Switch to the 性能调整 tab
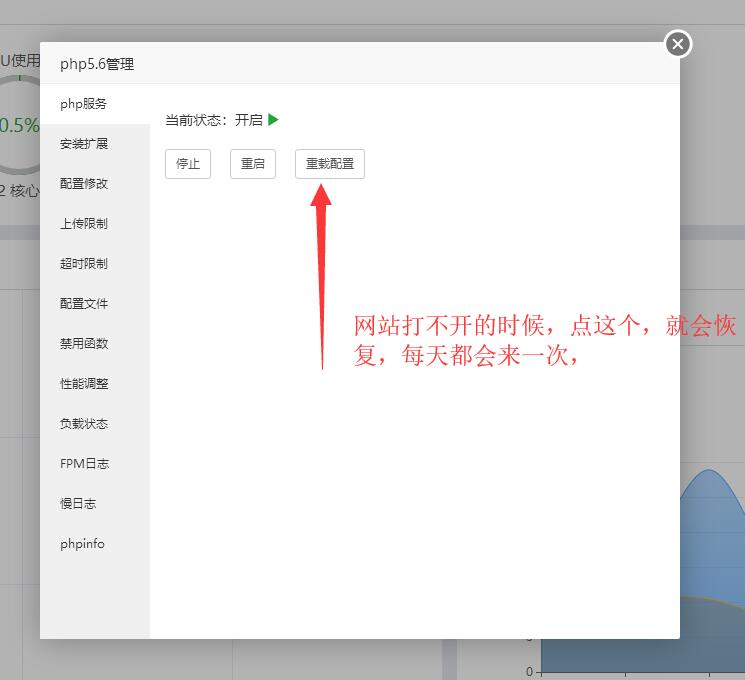The height and width of the screenshot is (680, 745). click(95, 383)
